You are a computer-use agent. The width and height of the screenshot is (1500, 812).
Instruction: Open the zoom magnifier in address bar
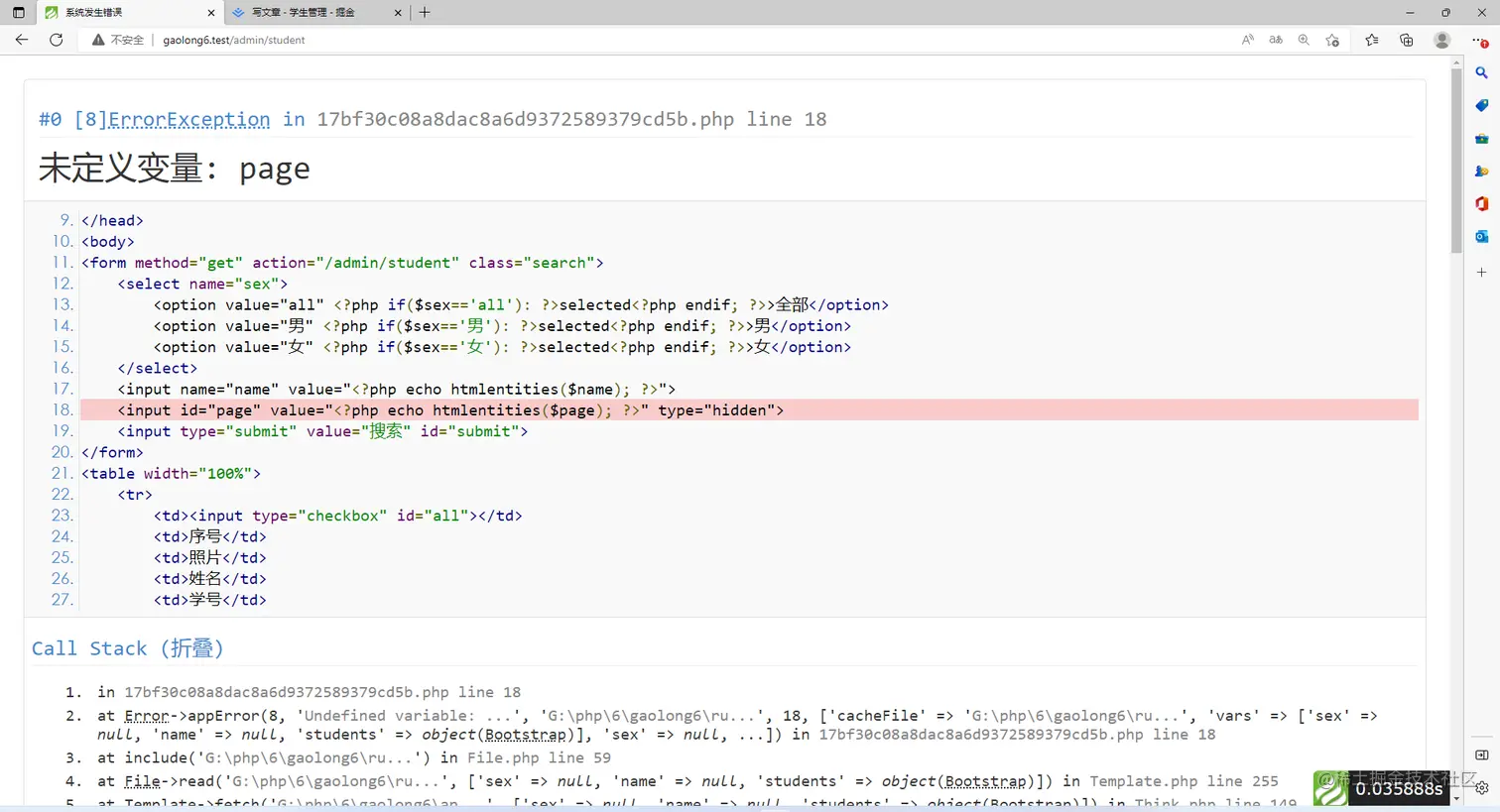tap(1304, 40)
